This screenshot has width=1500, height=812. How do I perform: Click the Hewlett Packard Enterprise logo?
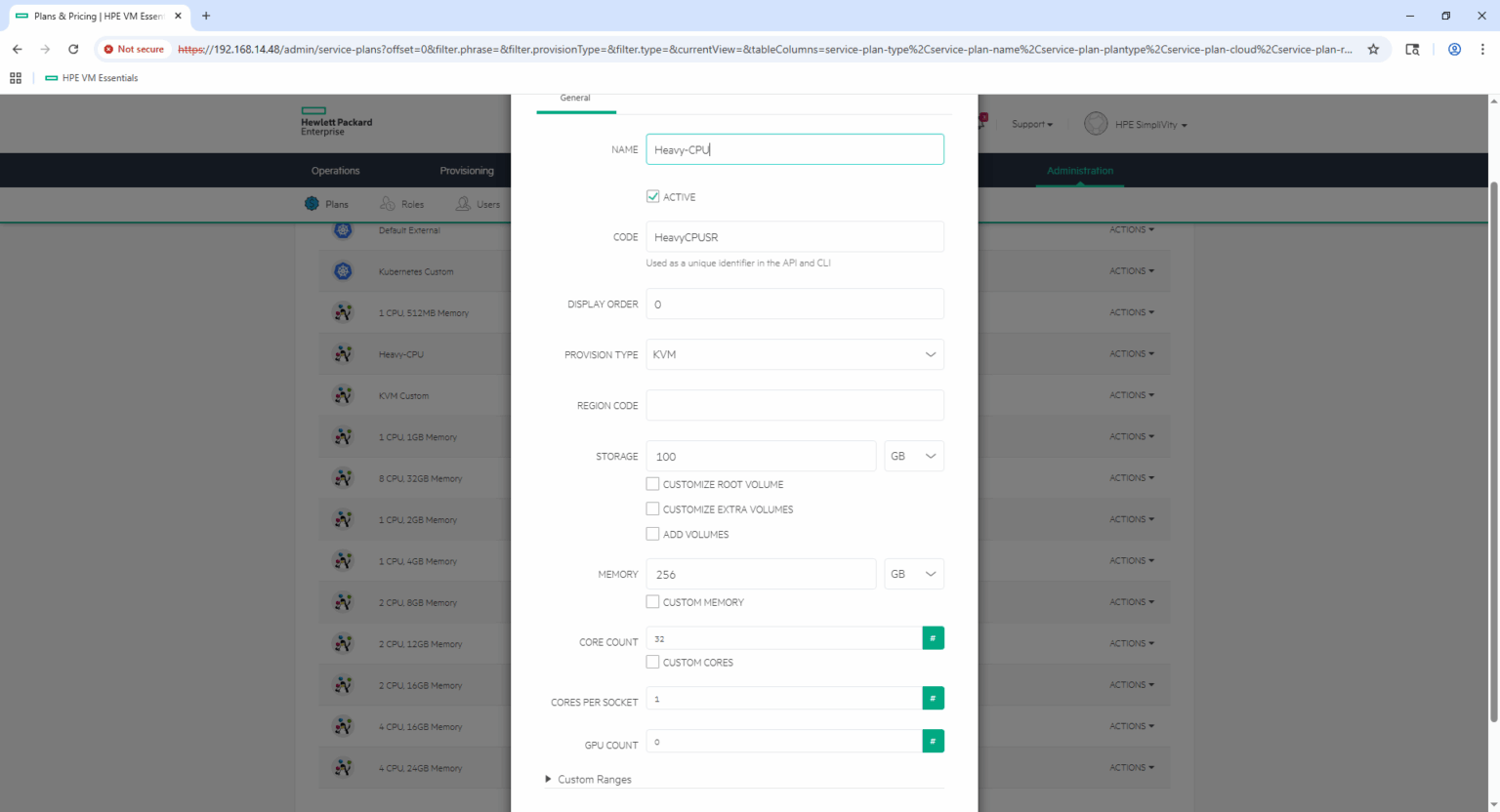click(336, 122)
